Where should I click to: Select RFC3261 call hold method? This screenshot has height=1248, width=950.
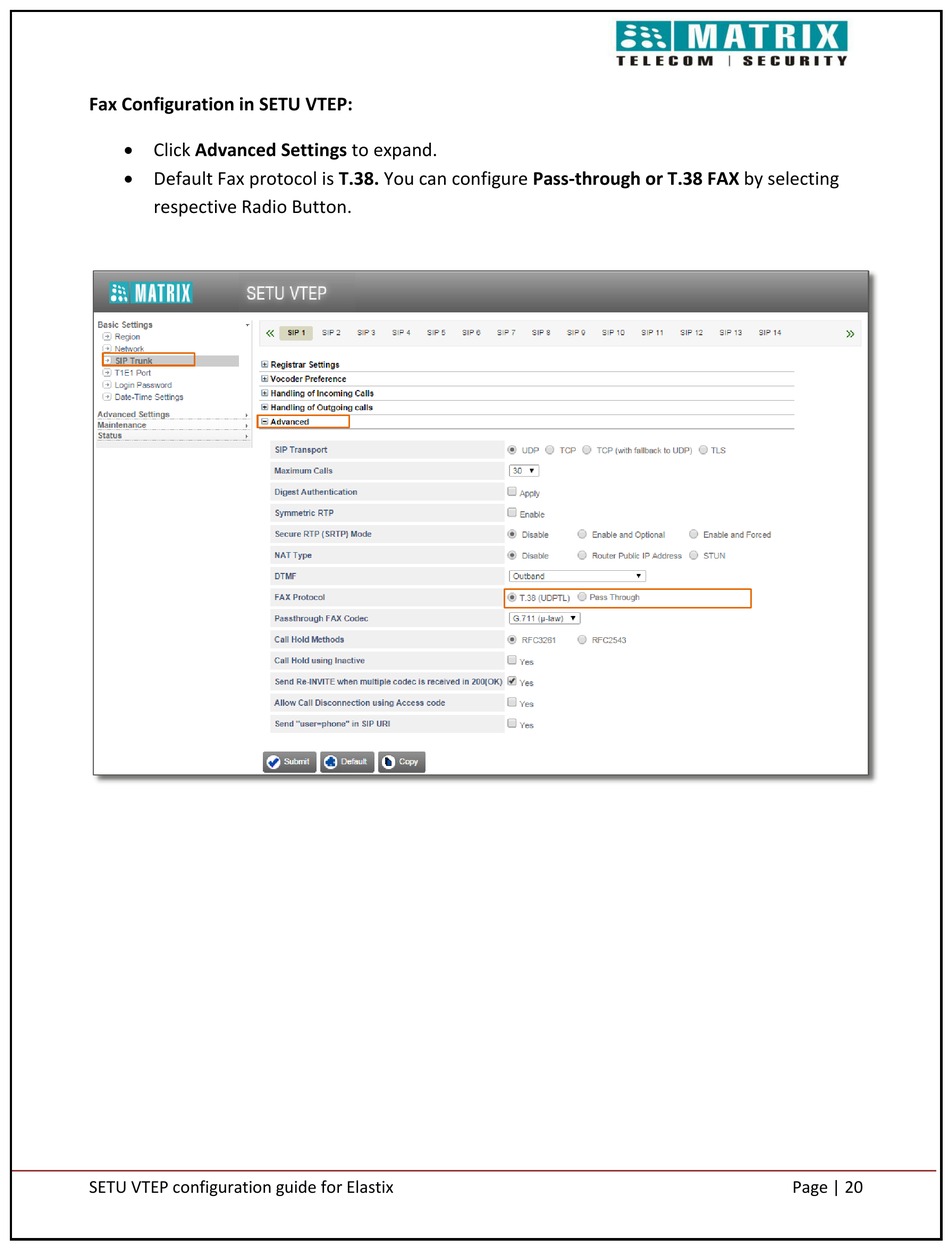point(513,640)
